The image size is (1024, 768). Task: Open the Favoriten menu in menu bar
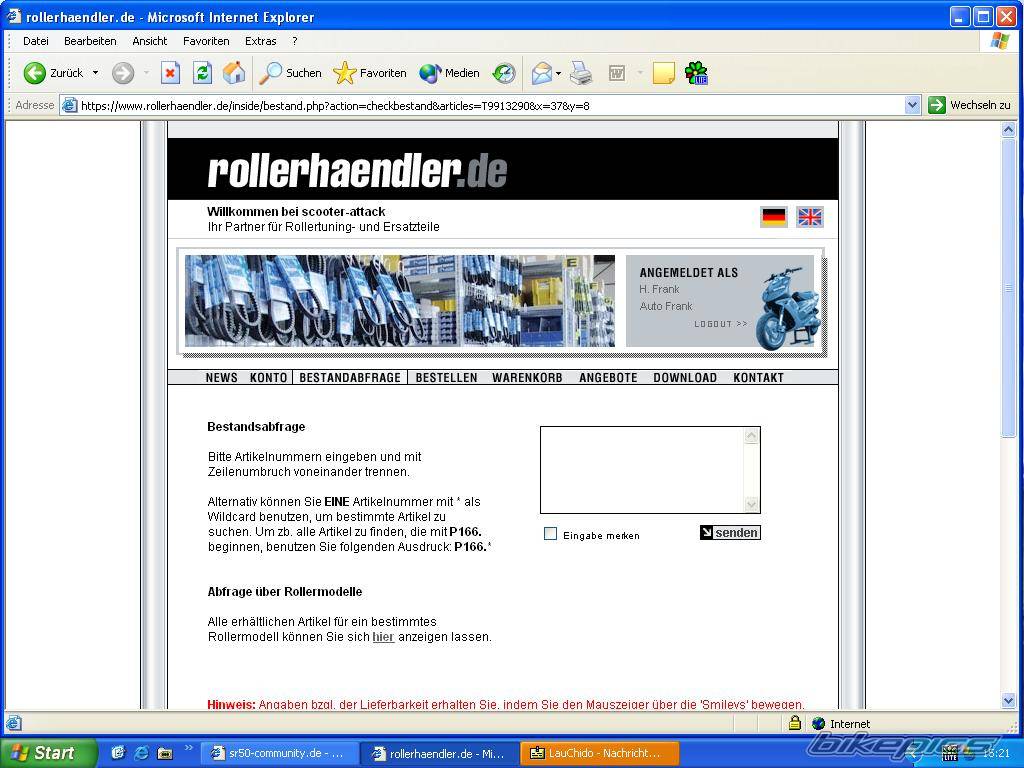coord(206,41)
